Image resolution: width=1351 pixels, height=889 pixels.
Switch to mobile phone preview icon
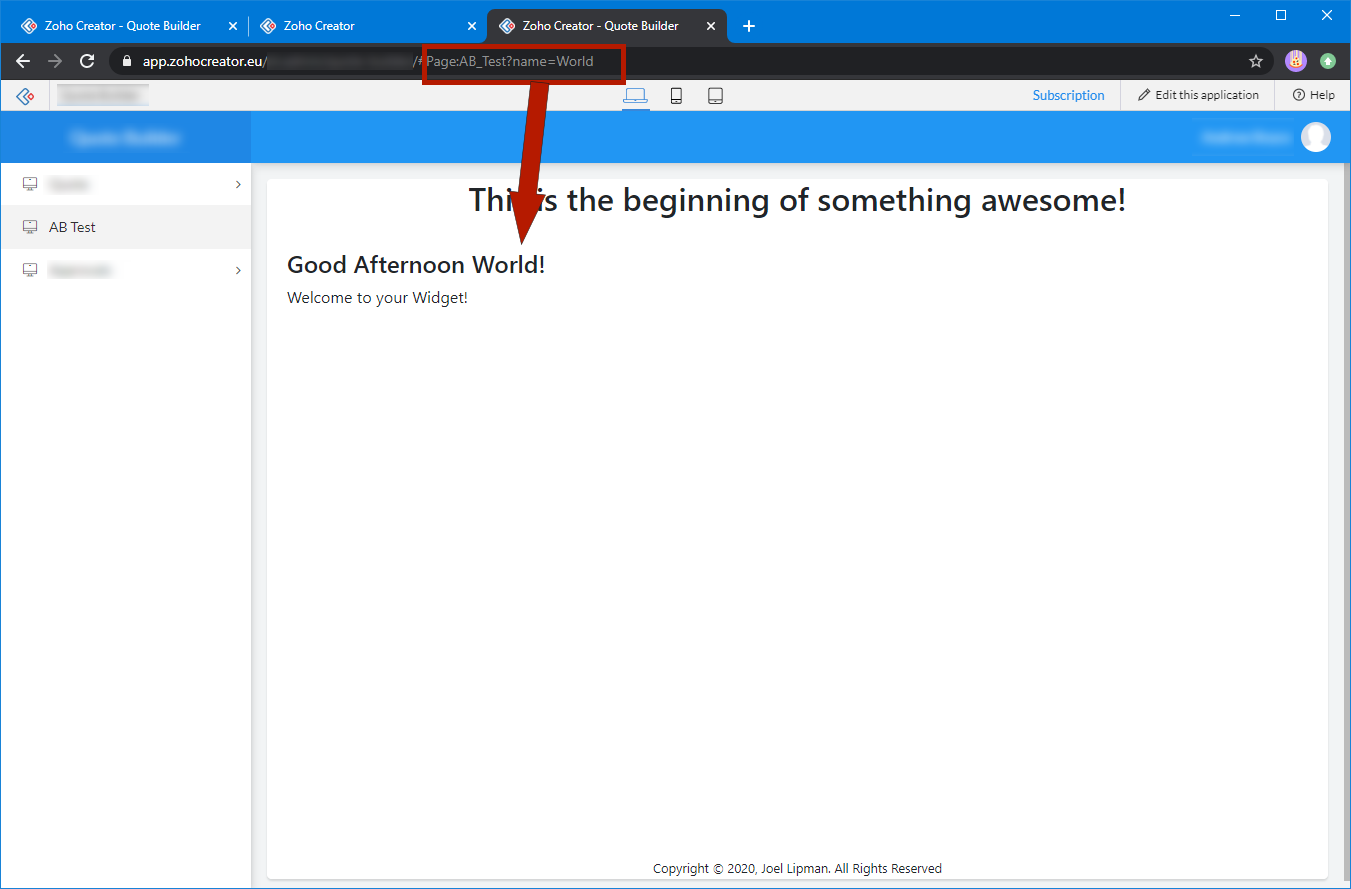tap(676, 96)
